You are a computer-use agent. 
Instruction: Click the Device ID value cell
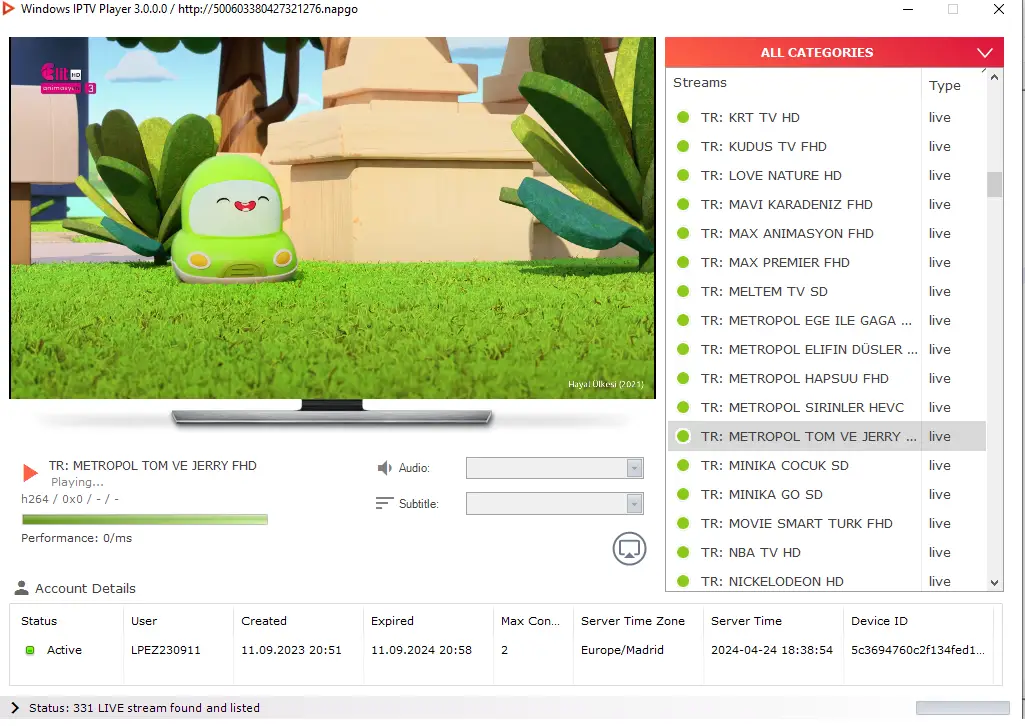tap(918, 650)
